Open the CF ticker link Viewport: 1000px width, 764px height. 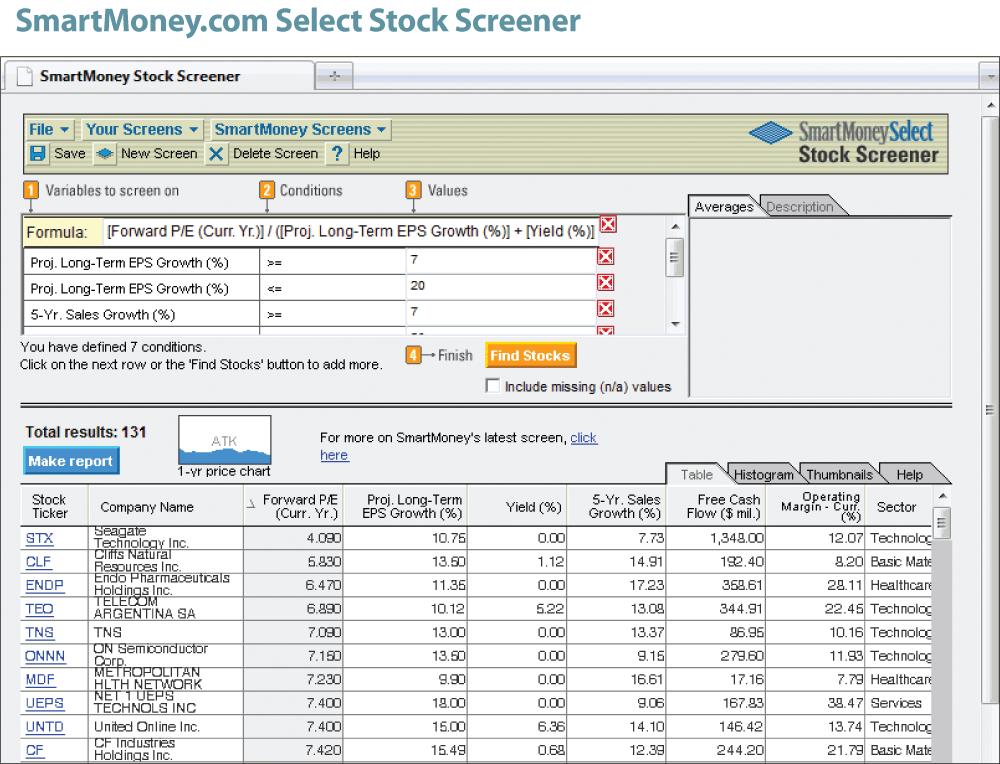(34, 751)
